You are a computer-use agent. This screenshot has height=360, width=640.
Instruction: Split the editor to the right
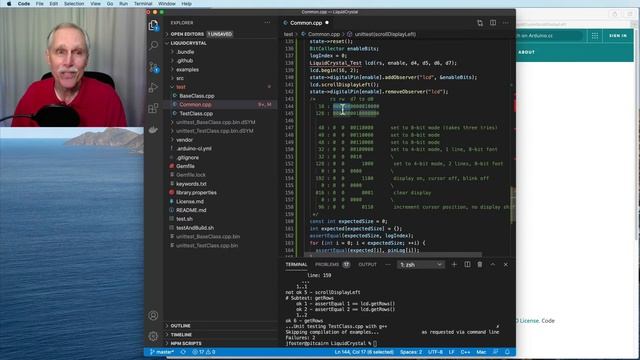(x=493, y=23)
